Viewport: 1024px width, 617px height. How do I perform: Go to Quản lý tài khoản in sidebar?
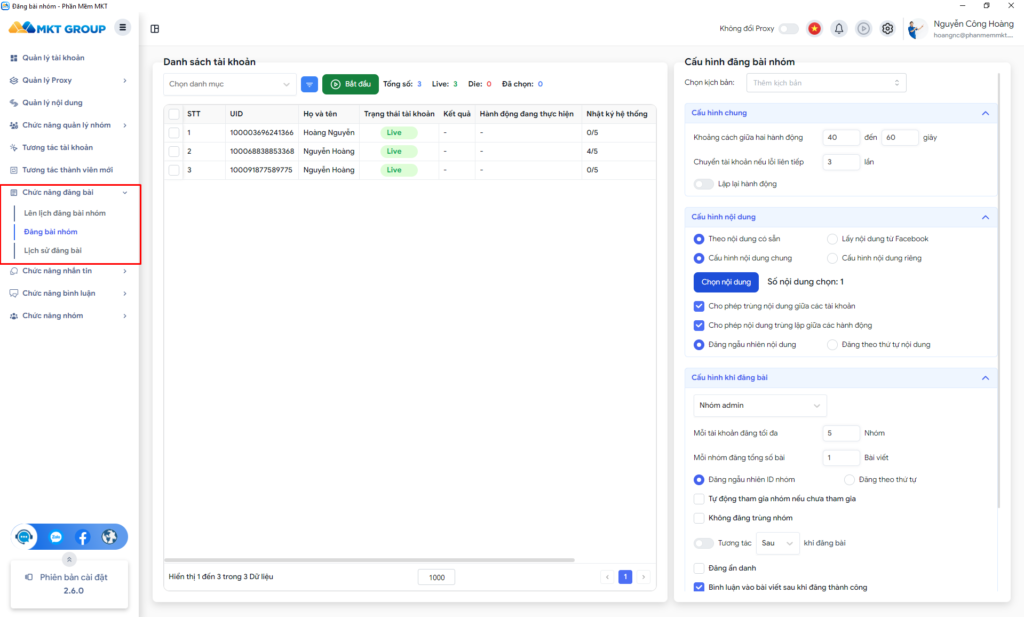coord(53,58)
